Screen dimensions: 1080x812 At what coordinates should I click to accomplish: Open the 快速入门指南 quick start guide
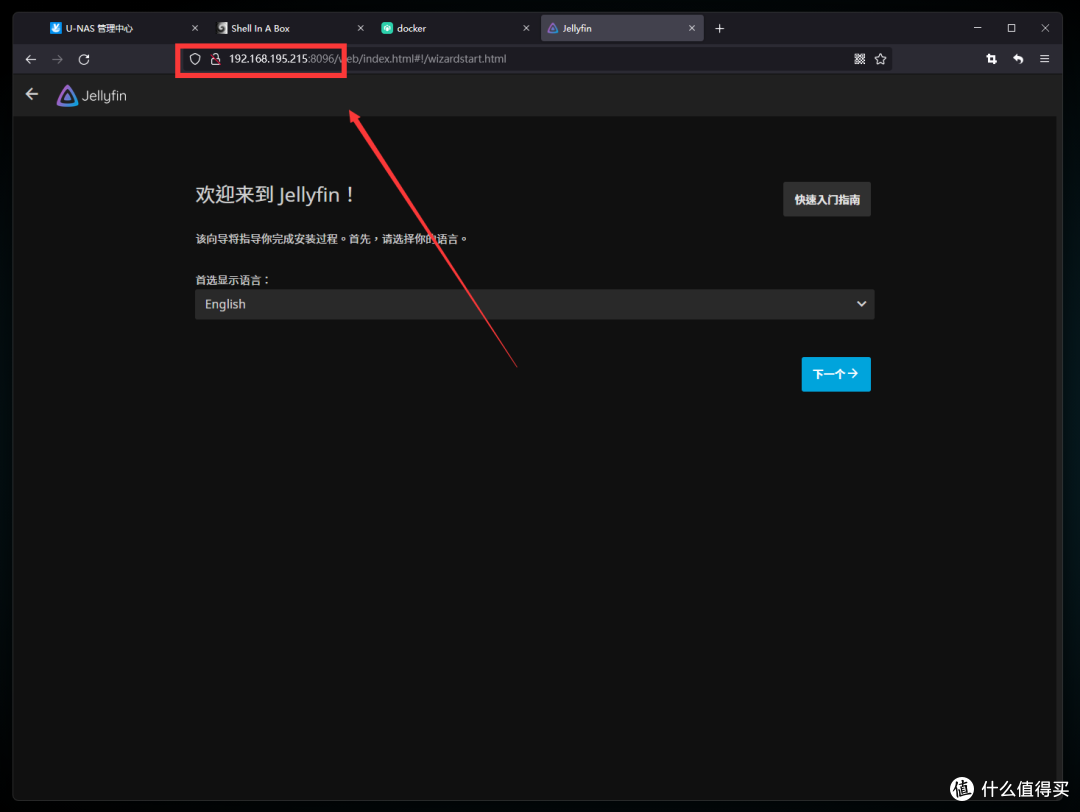(826, 199)
